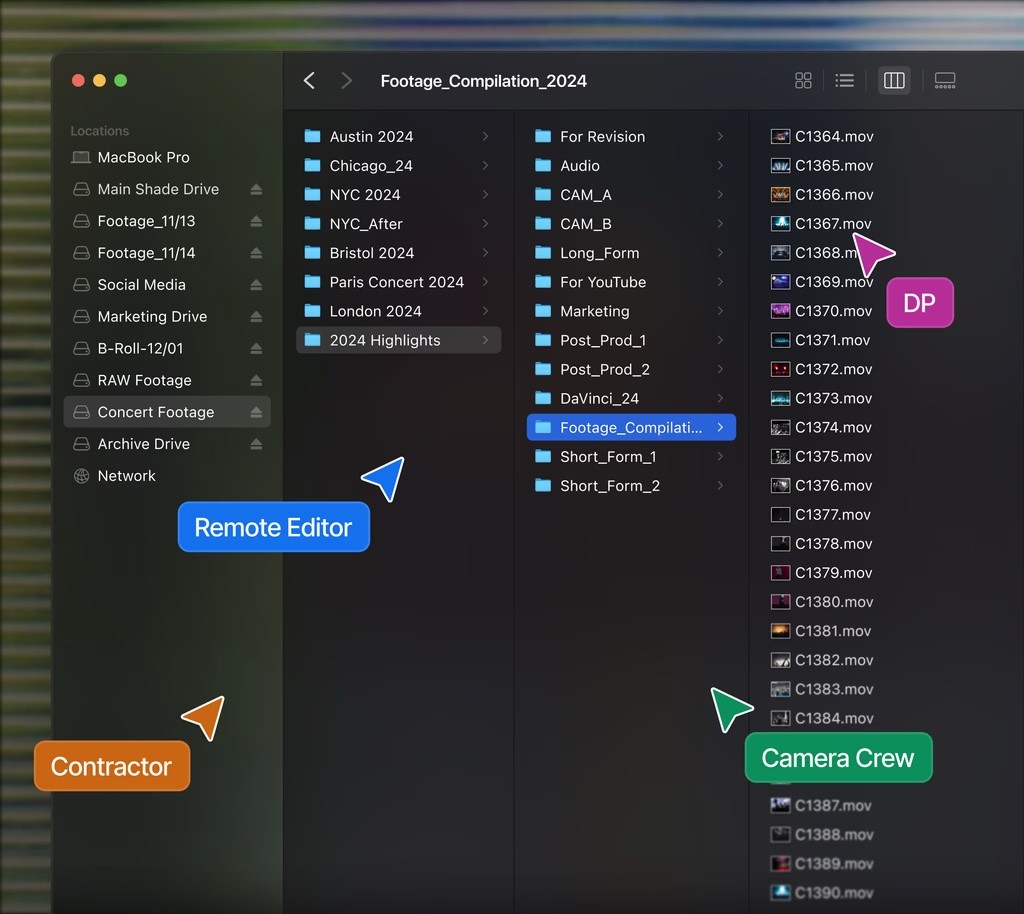Eject Concert Footage drive
The width and height of the screenshot is (1024, 914).
(x=256, y=412)
